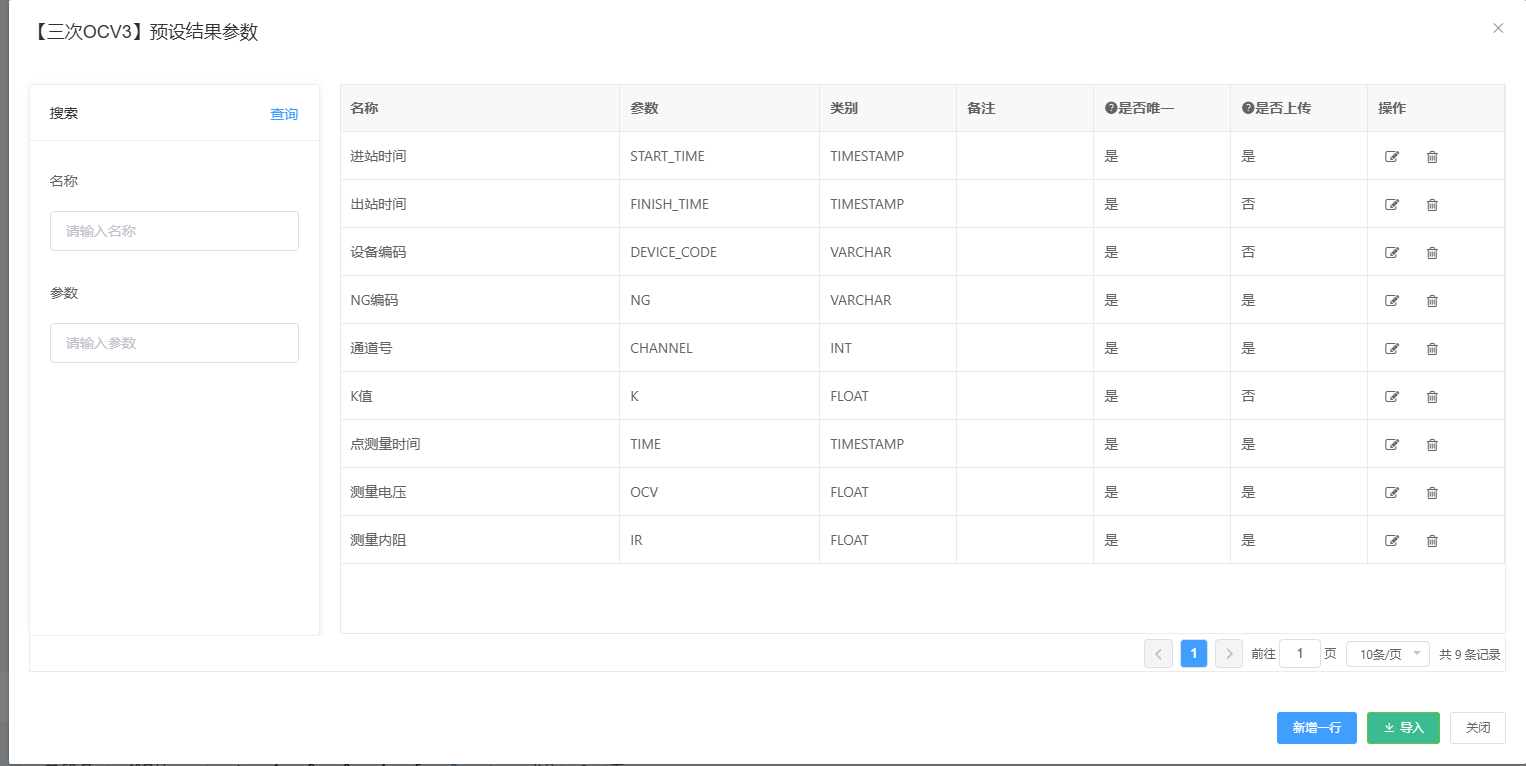Edit the 测量内阻 row

(x=1392, y=541)
